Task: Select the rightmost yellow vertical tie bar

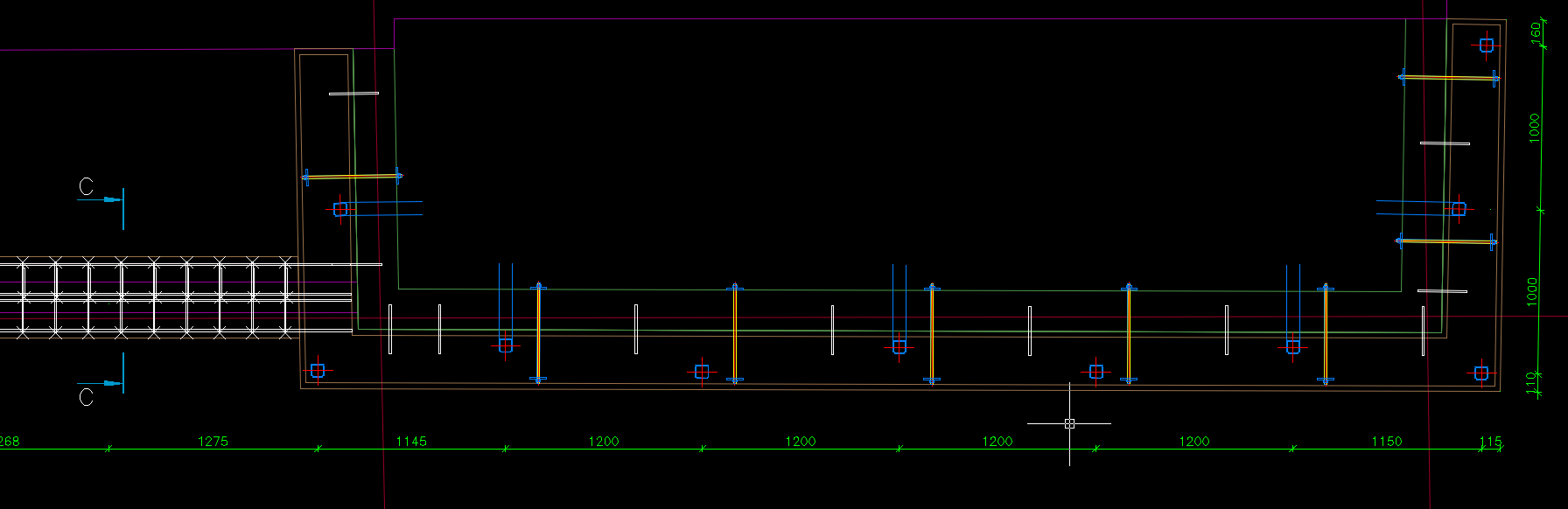Action: tap(1326, 332)
